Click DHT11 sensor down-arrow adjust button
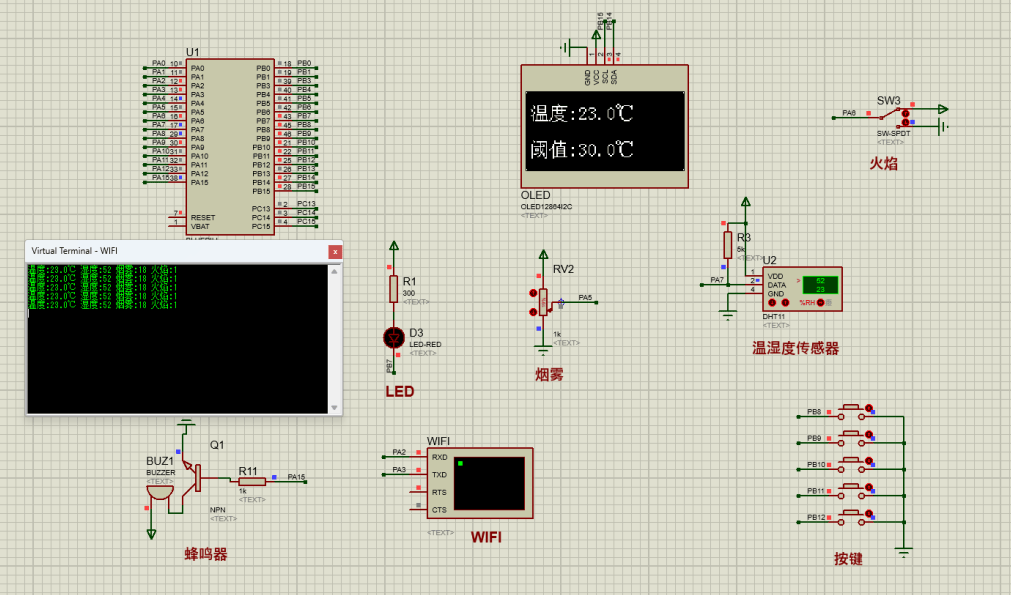Screen dimensions: 1011x595 [772, 302]
